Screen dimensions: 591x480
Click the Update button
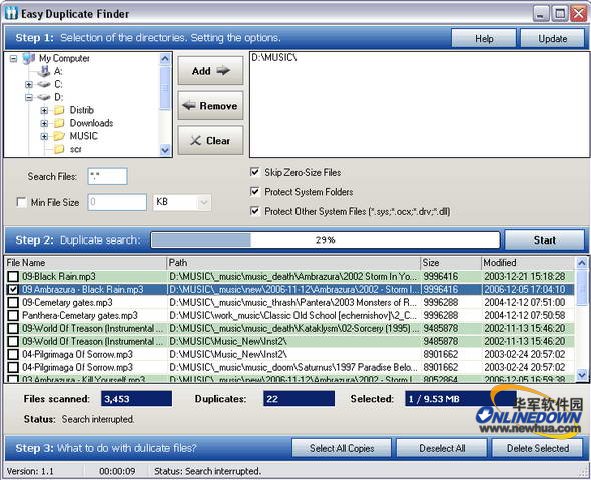click(x=553, y=38)
